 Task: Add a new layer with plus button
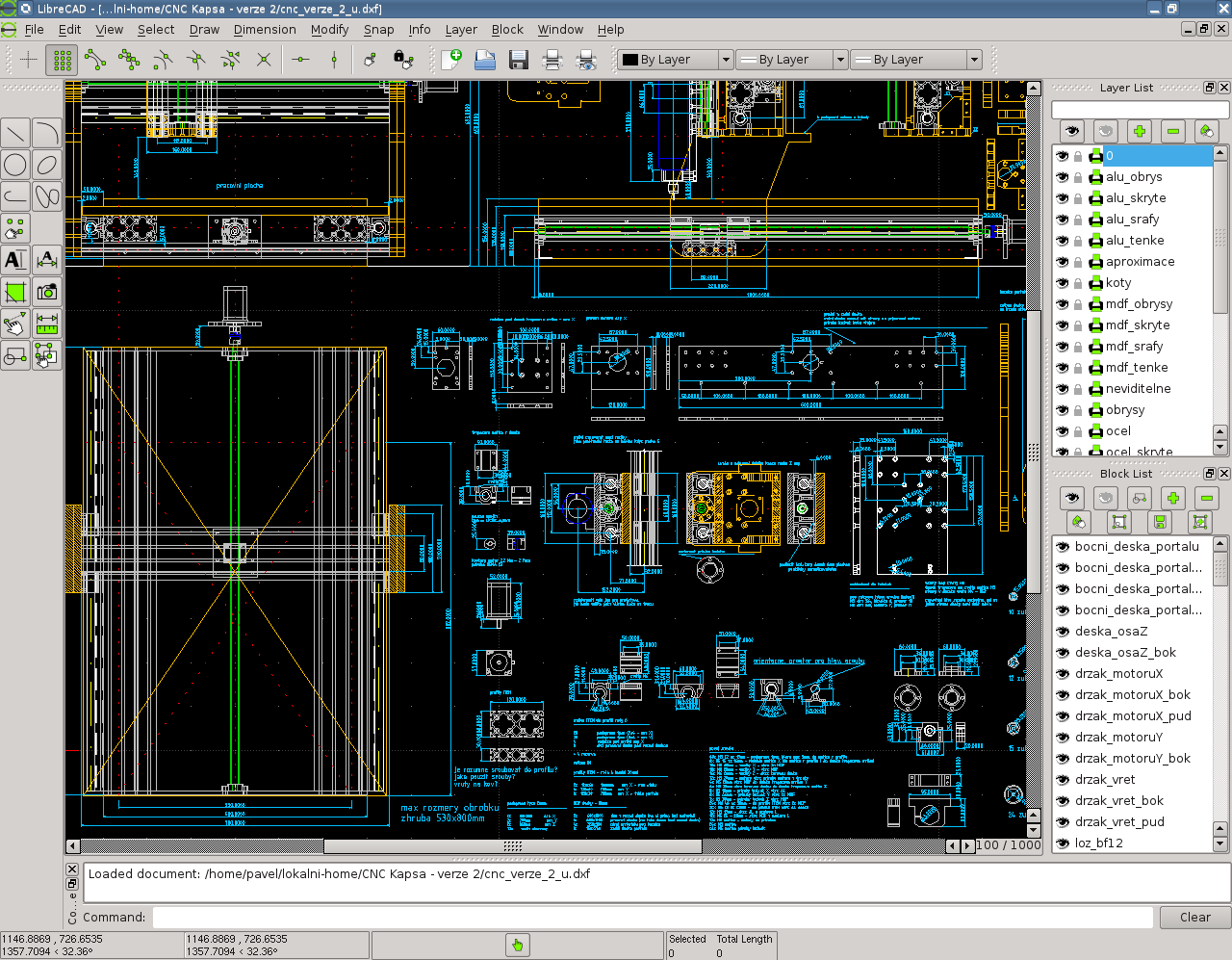click(1139, 131)
